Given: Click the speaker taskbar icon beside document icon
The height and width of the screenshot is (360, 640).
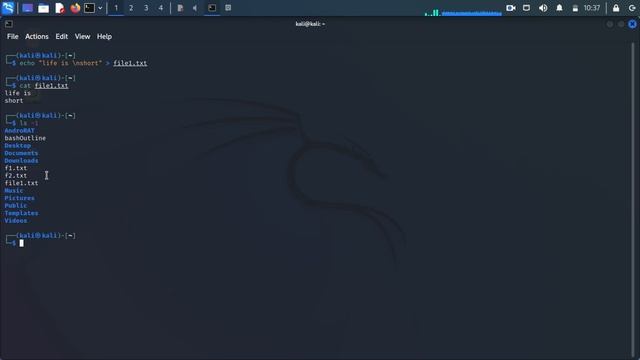Looking at the screenshot, I should (195, 8).
